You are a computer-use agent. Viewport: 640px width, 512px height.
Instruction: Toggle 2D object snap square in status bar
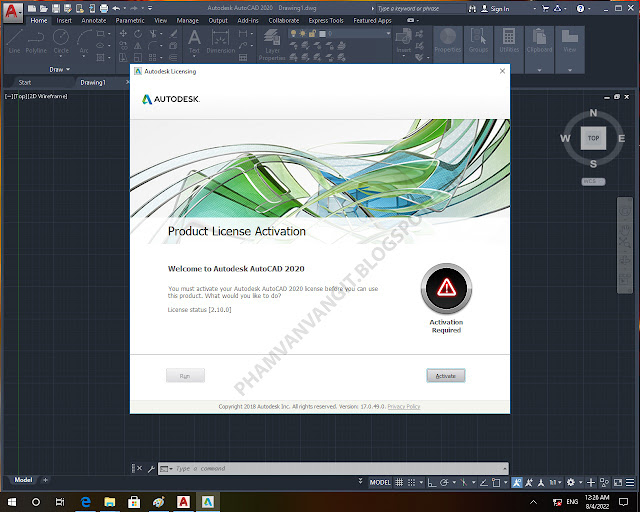[496, 483]
